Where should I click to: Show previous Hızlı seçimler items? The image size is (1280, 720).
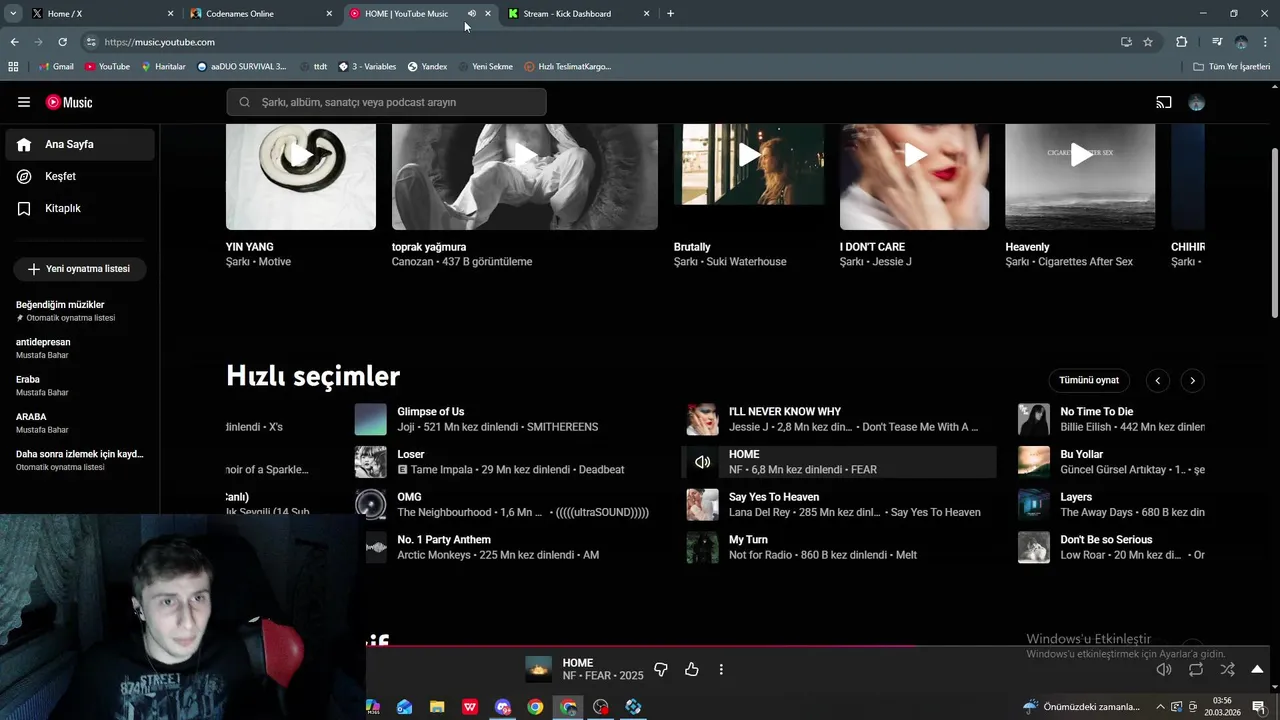[x=1158, y=380]
